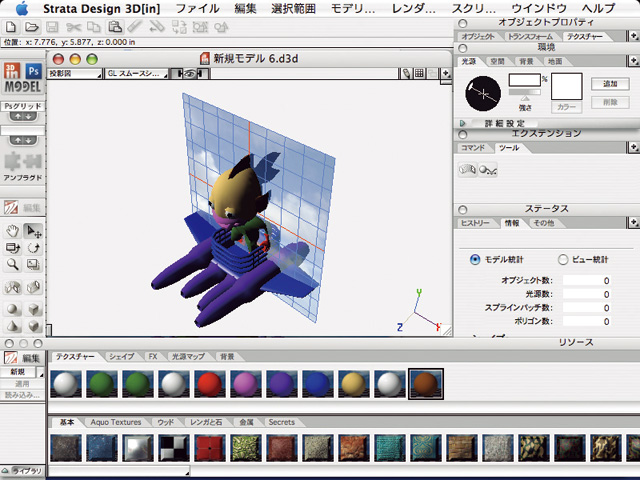Switch to the シェイプ resource tab
Screen dimensions: 640x480
(121, 357)
